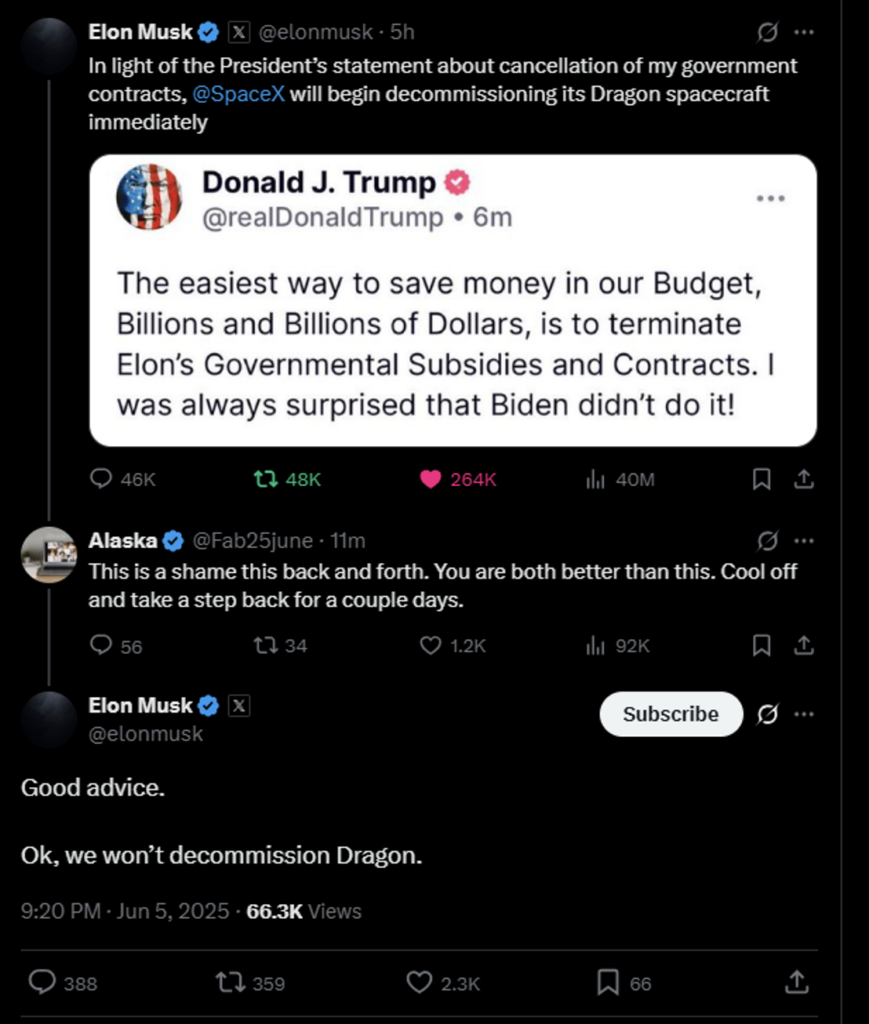Repost Alaska's reply
Image resolution: width=869 pixels, height=1024 pixels.
266,645
